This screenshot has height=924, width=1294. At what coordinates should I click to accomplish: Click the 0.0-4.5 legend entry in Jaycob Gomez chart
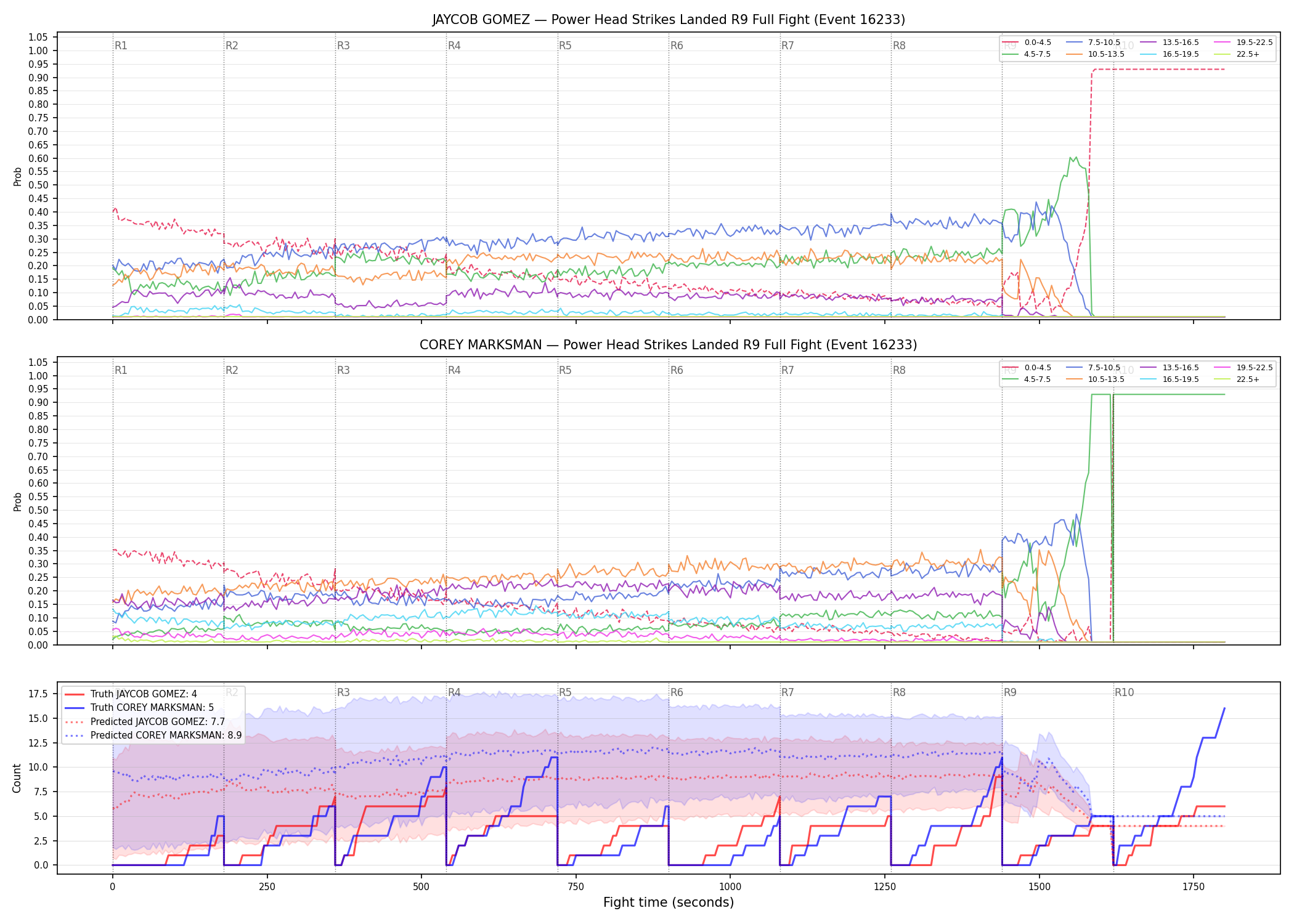click(x=1027, y=43)
